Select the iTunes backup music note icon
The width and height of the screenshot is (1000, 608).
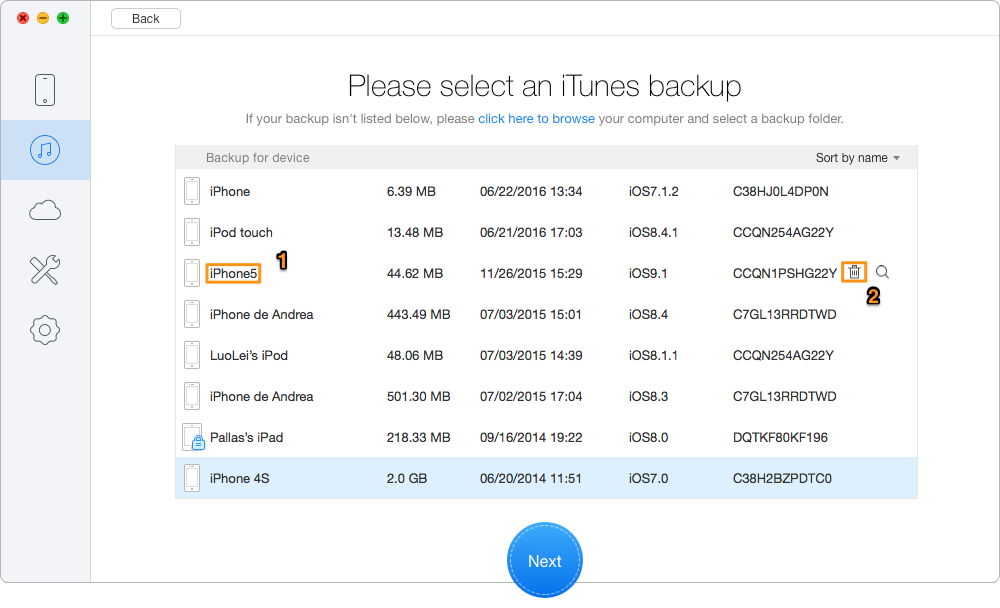(x=45, y=150)
